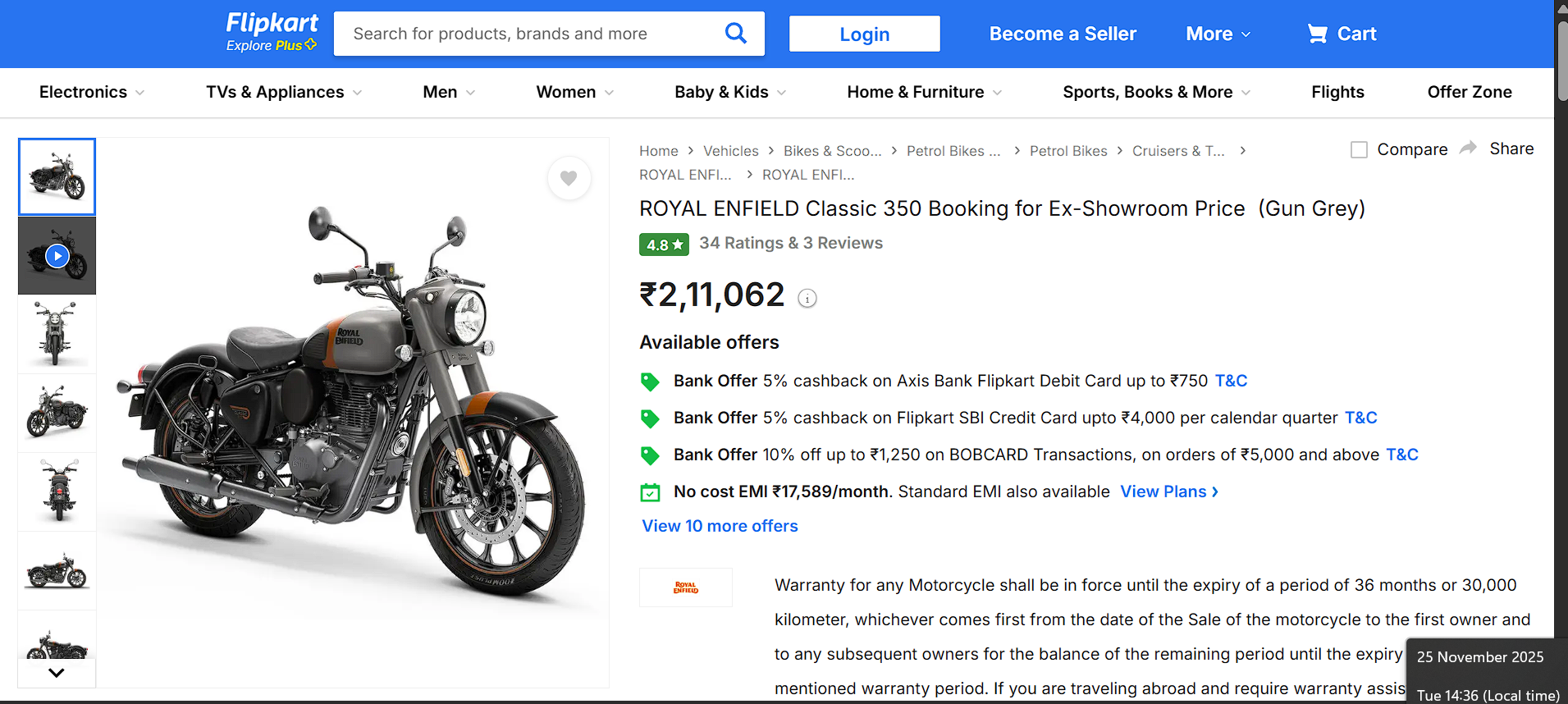Expand the More dropdown in header
This screenshot has width=1568, height=704.
coord(1218,34)
